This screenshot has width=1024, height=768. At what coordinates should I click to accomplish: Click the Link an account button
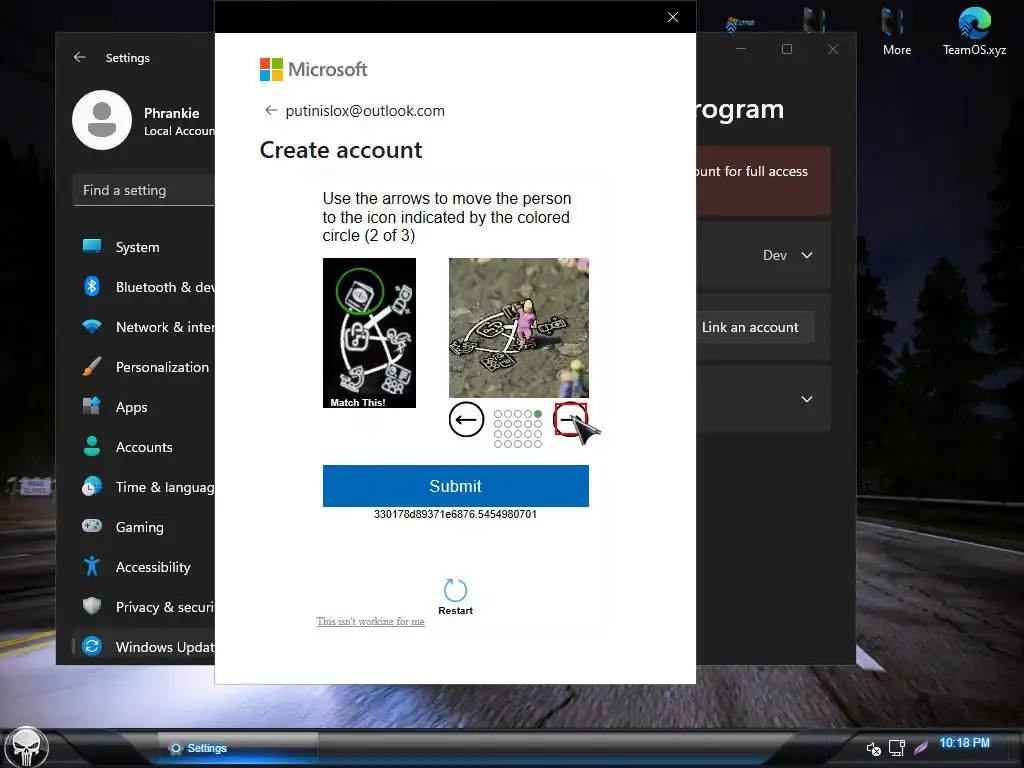coord(750,327)
